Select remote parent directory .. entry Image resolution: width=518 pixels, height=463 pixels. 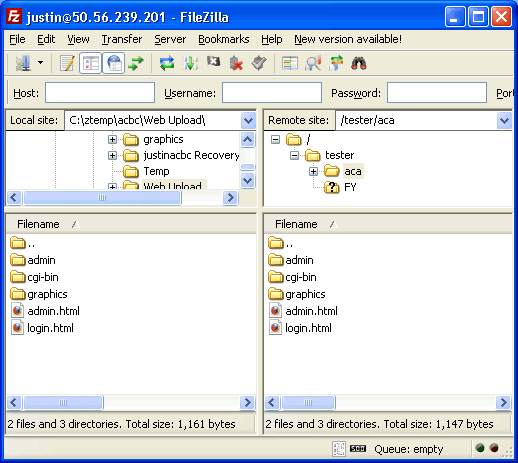point(281,243)
